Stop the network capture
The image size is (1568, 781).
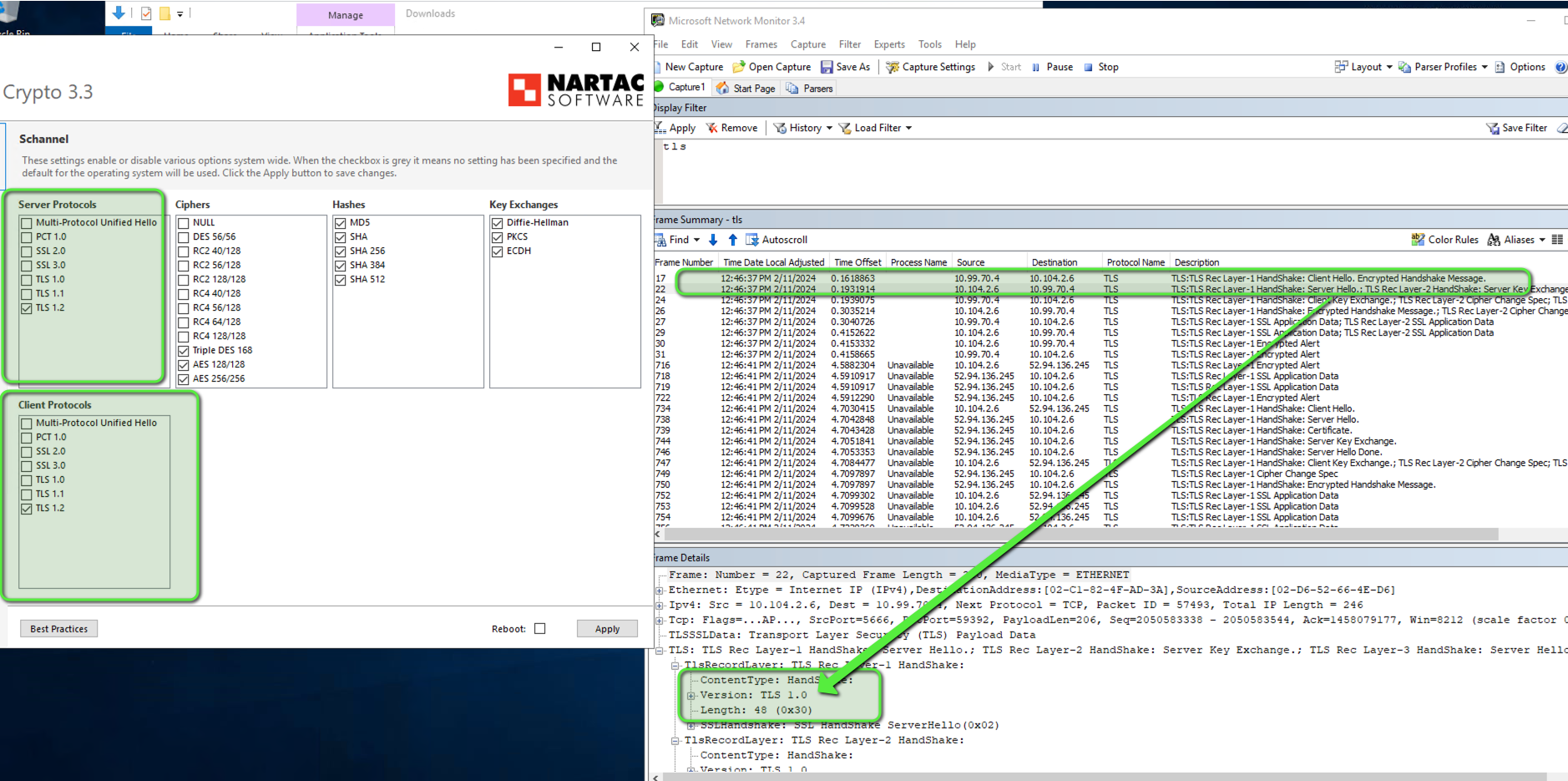click(1100, 67)
